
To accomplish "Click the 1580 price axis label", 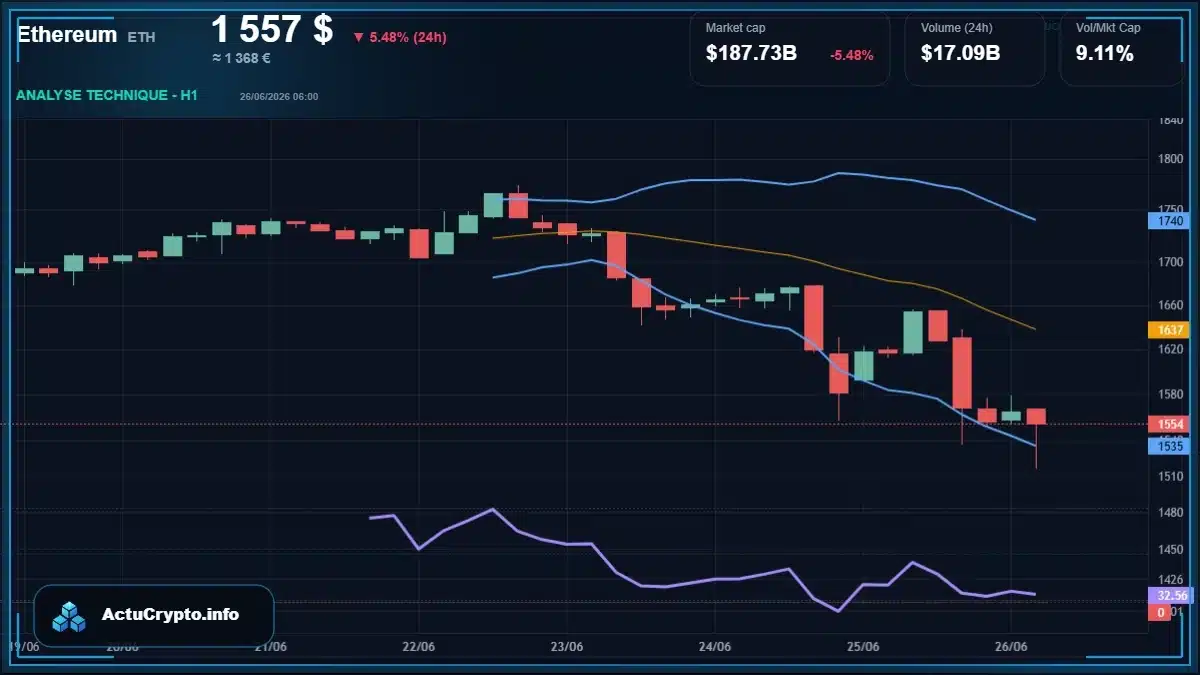I will pos(1170,394).
